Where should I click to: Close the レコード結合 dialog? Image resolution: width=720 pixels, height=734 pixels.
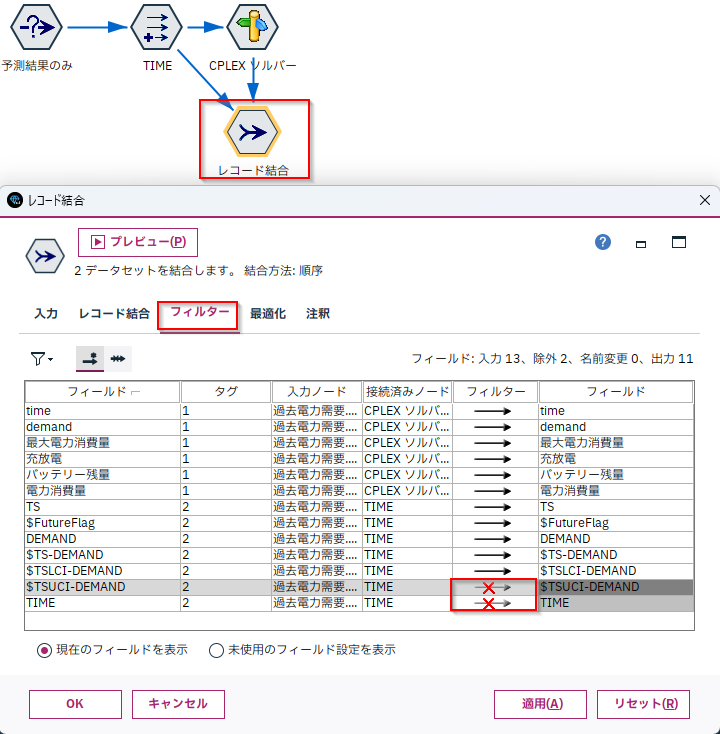[705, 200]
